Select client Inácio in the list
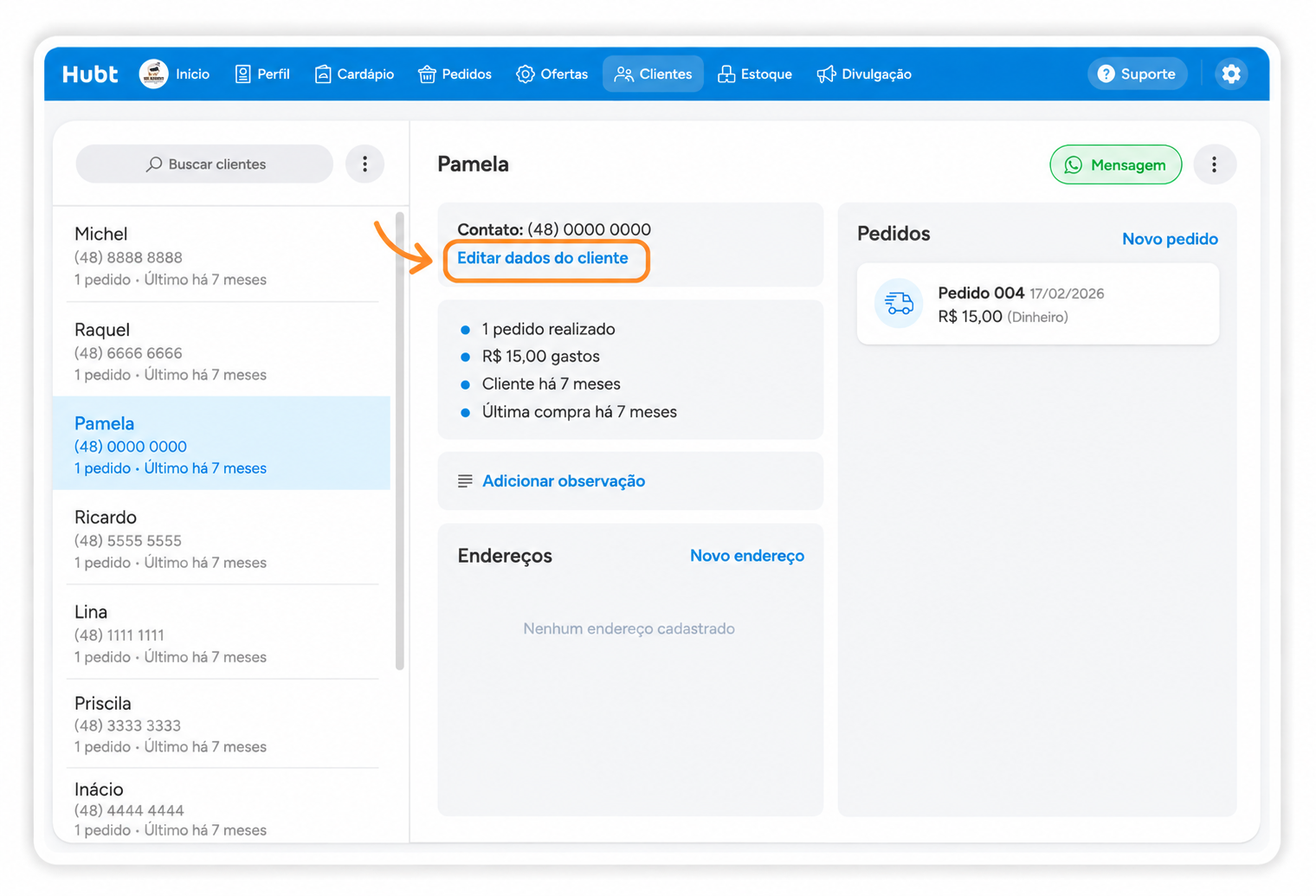The height and width of the screenshot is (896, 1316). 223,809
